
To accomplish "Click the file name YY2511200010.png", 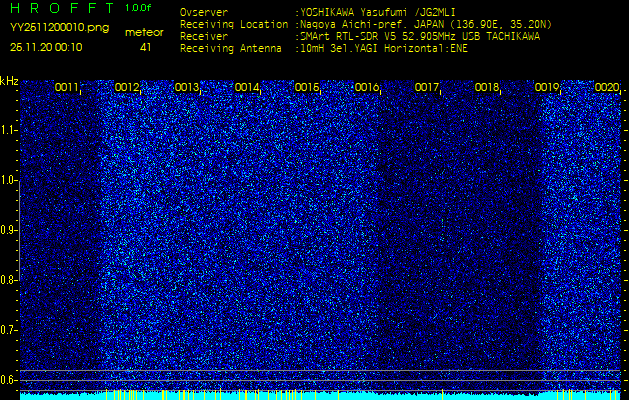I will pyautogui.click(x=59, y=28).
